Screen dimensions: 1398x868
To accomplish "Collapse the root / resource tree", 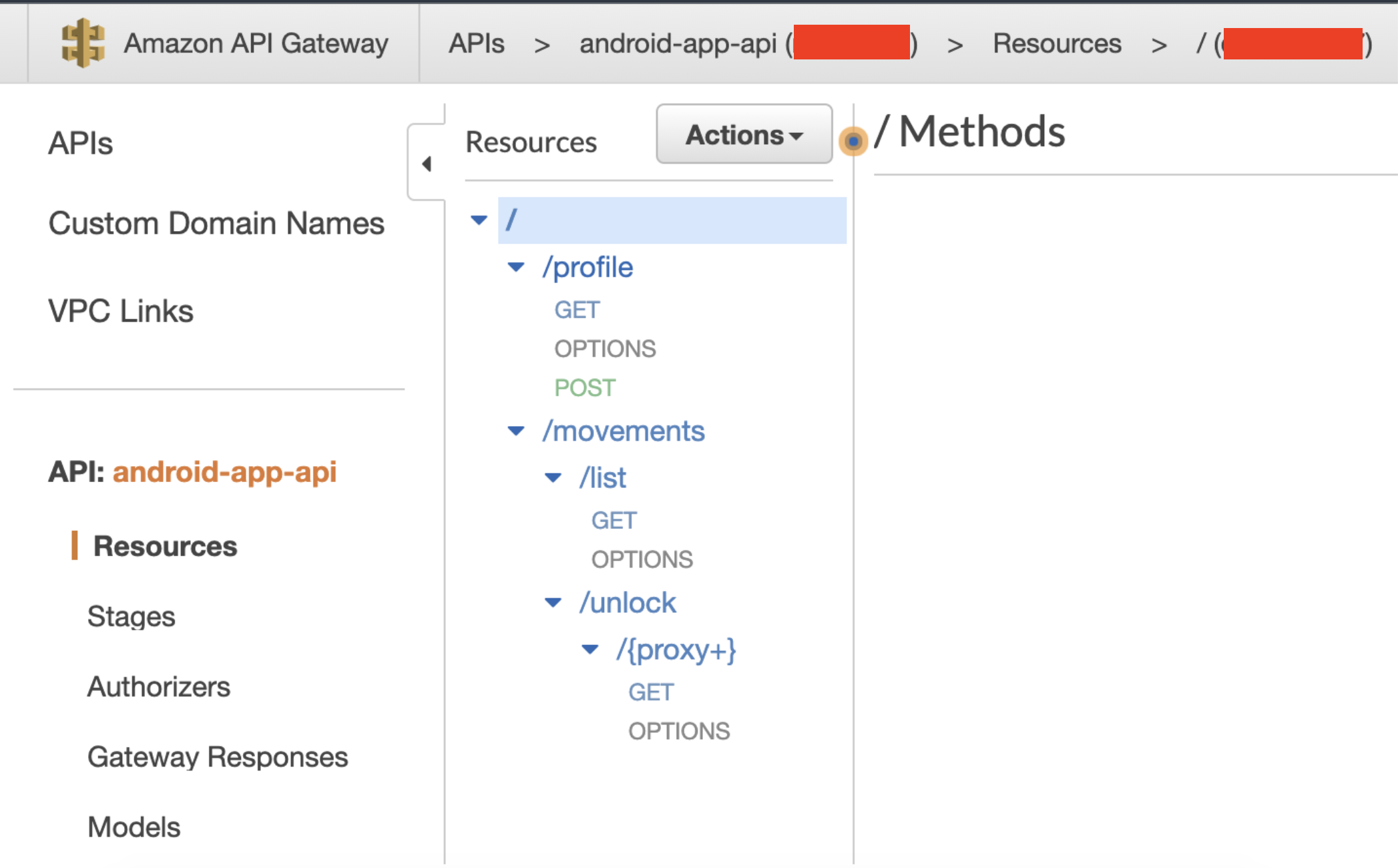I will click(x=479, y=220).
